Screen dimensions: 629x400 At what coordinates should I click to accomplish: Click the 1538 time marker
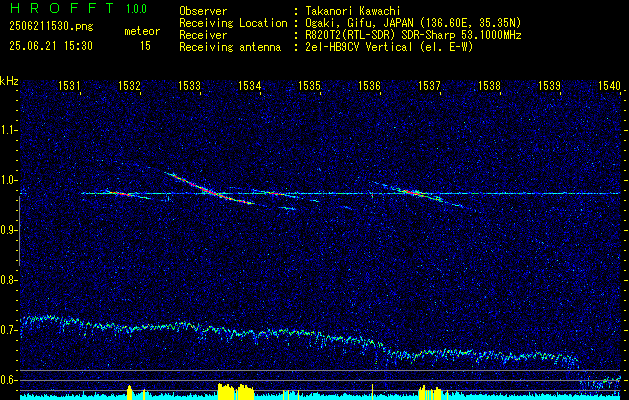coord(489,85)
